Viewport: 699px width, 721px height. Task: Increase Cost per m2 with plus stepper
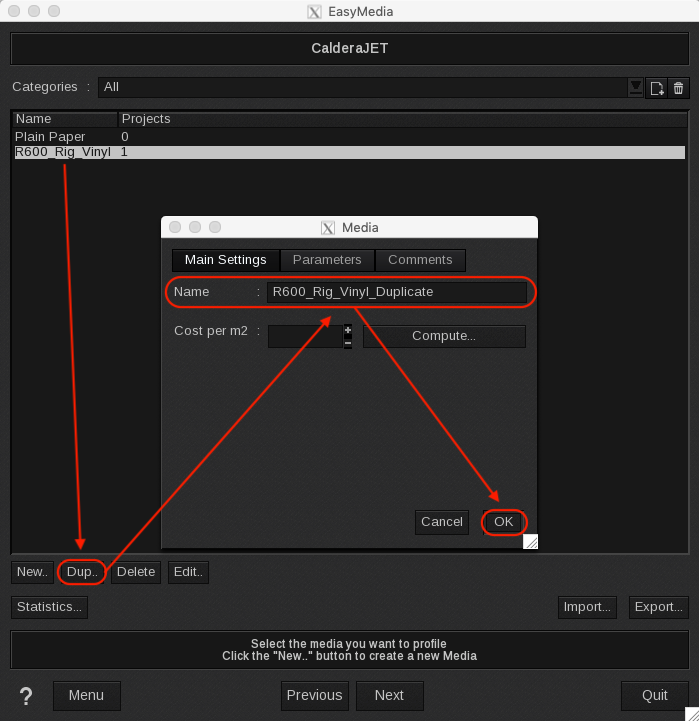pyautogui.click(x=348, y=330)
